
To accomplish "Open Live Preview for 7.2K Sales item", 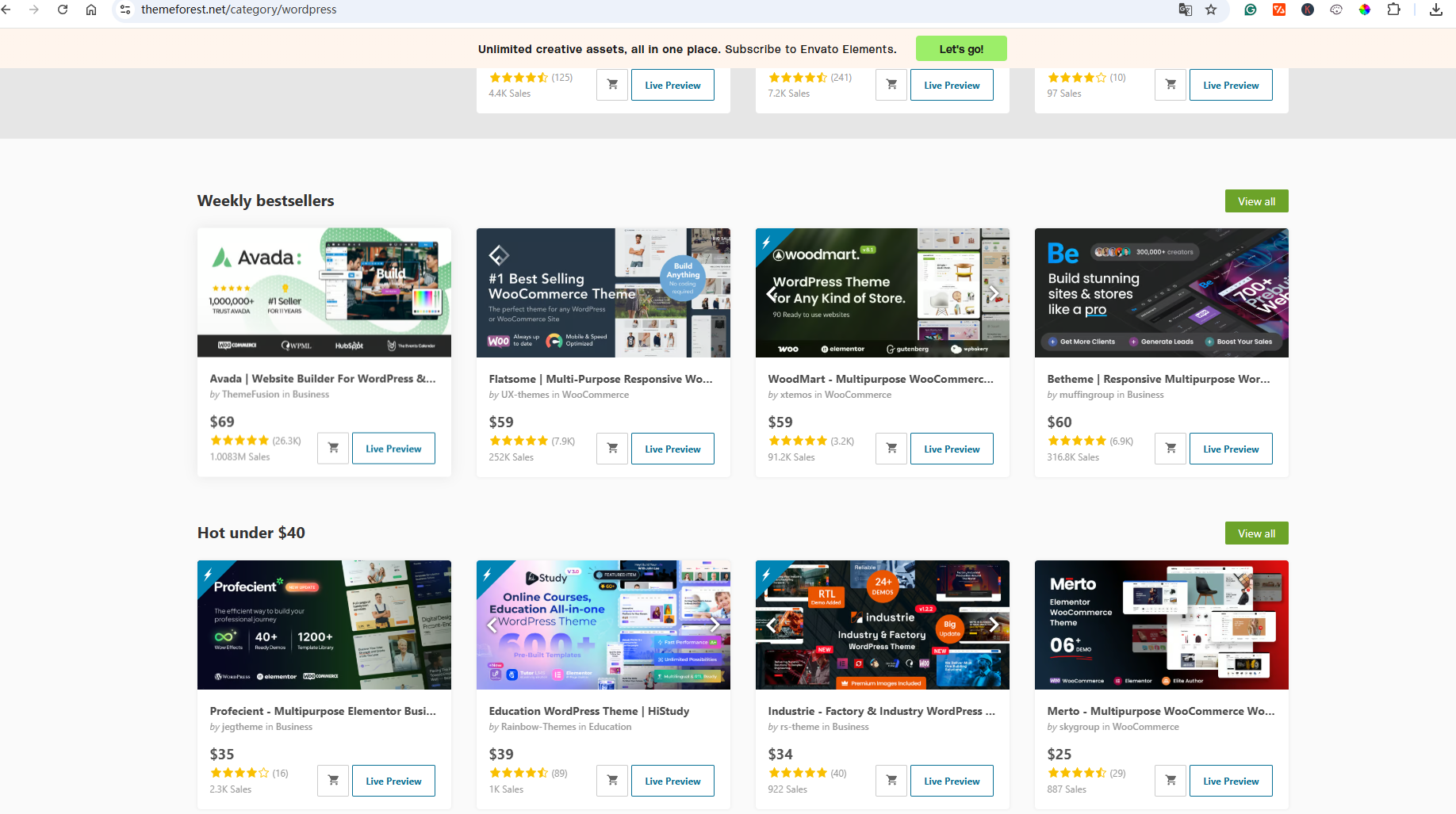I will click(x=952, y=85).
